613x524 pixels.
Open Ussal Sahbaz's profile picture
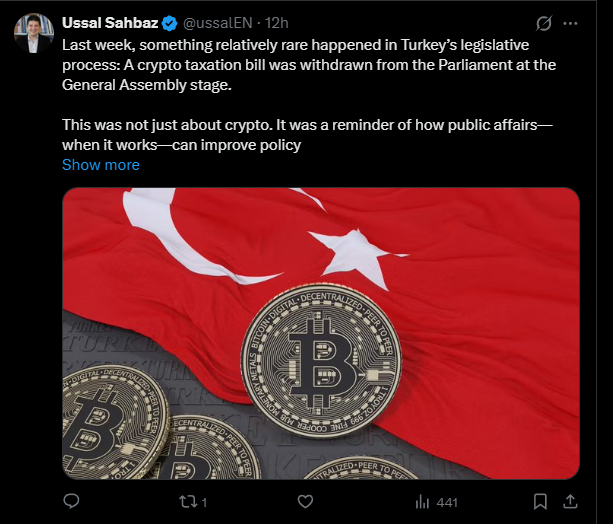[x=34, y=34]
